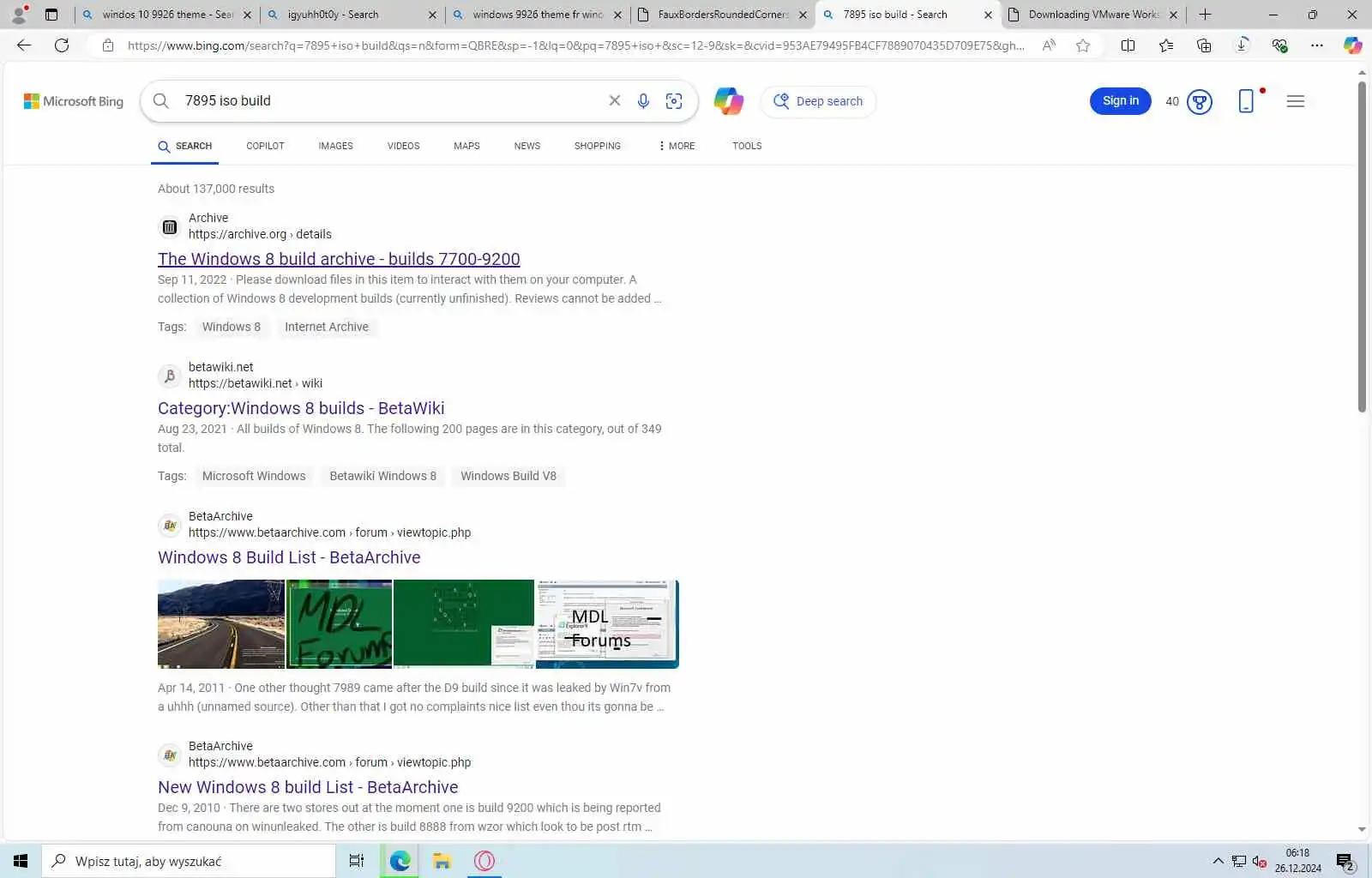Image resolution: width=1372 pixels, height=878 pixels.
Task: Open the Bing hamburger menu
Action: point(1296,101)
